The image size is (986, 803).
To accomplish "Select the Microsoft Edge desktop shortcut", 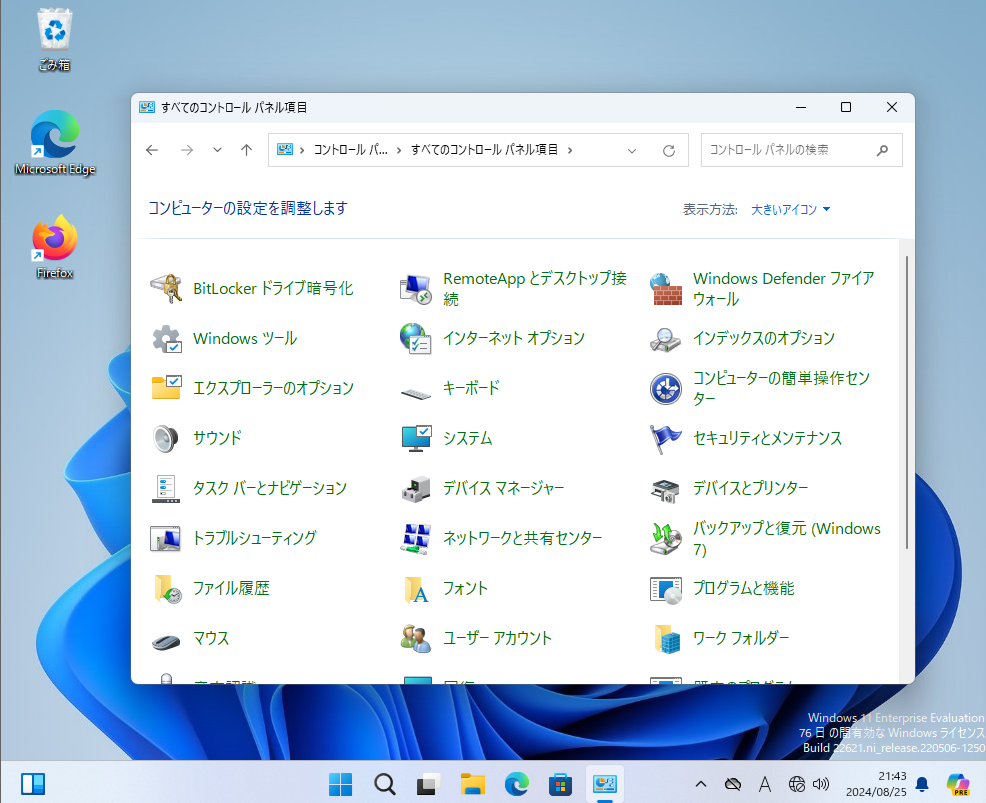I will pyautogui.click(x=55, y=143).
